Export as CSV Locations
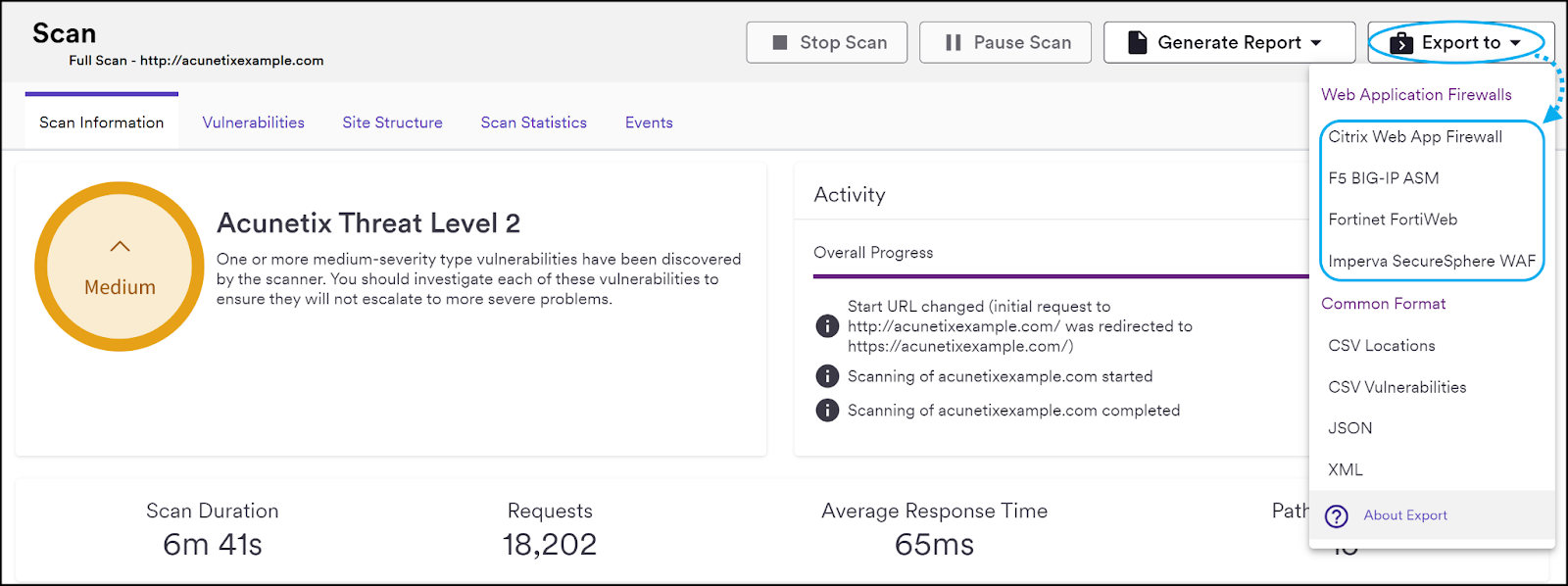Screen dimensions: 1568x586 coord(1382,346)
